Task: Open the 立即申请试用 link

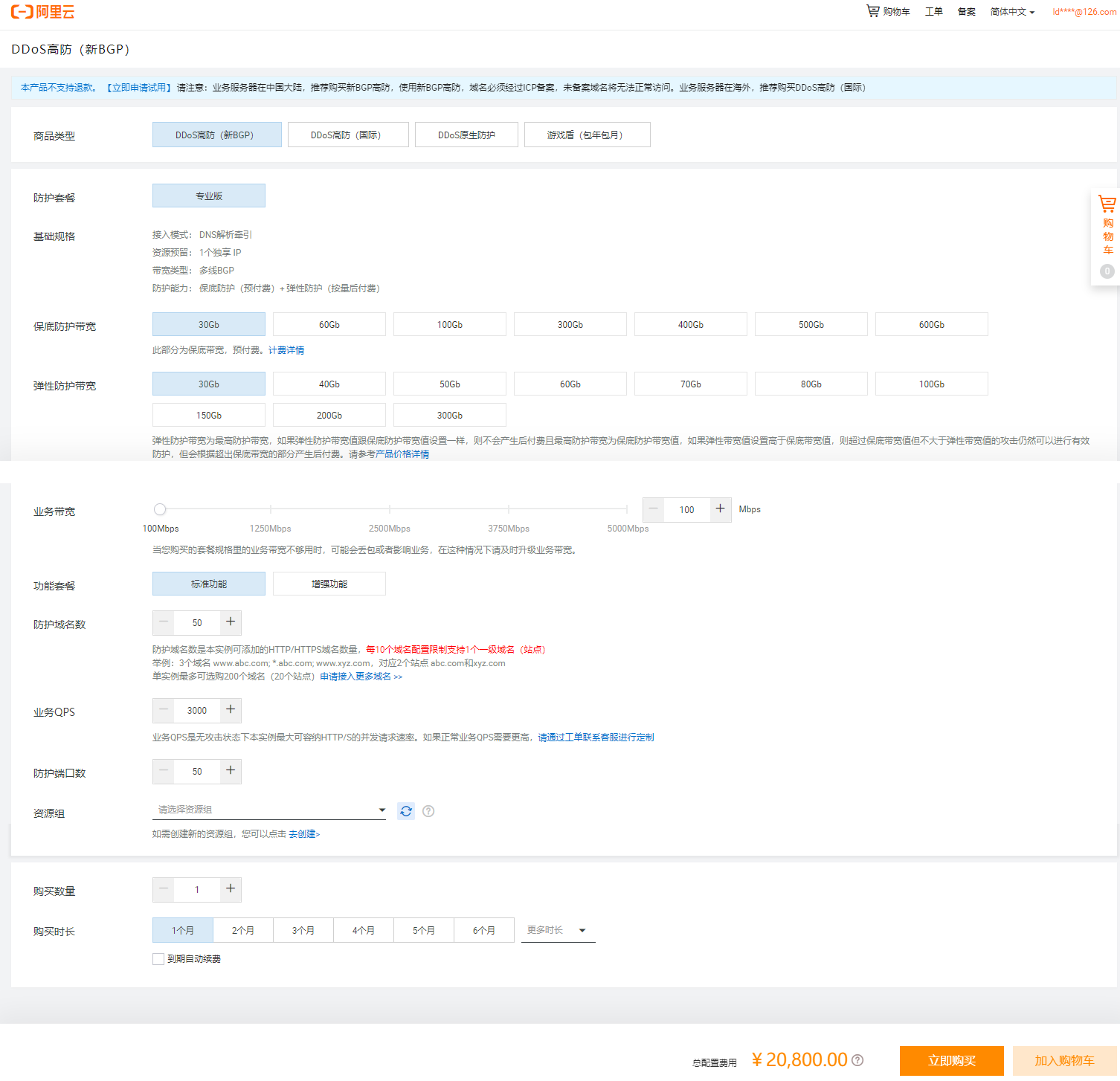Action: click(x=140, y=88)
